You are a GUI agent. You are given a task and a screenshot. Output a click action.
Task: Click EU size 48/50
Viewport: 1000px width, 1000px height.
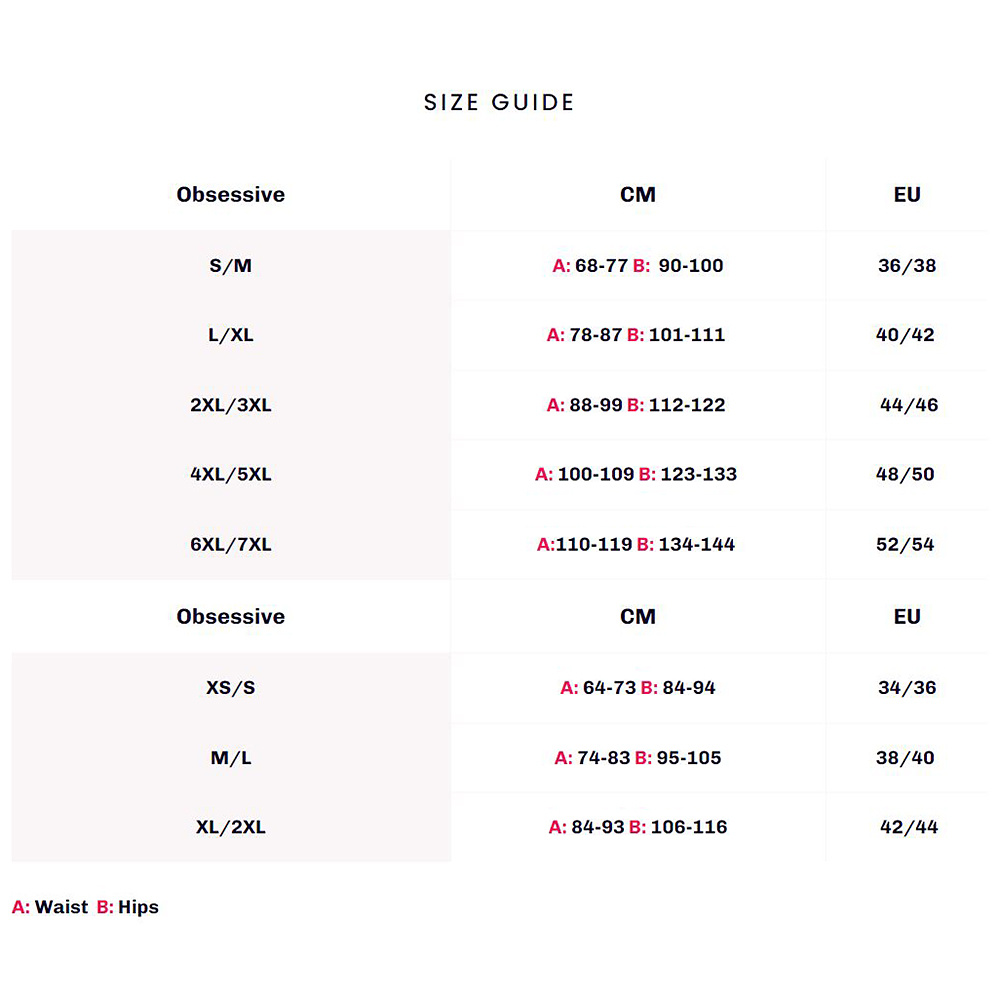tap(905, 474)
